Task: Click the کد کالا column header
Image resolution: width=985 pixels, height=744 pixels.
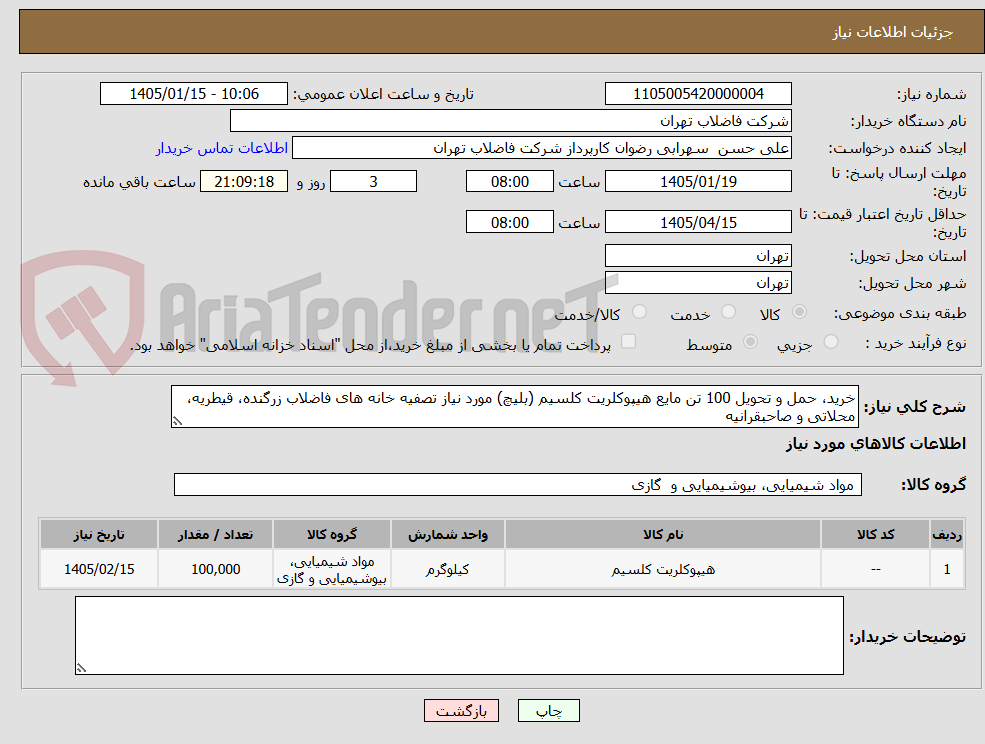Action: [x=876, y=535]
